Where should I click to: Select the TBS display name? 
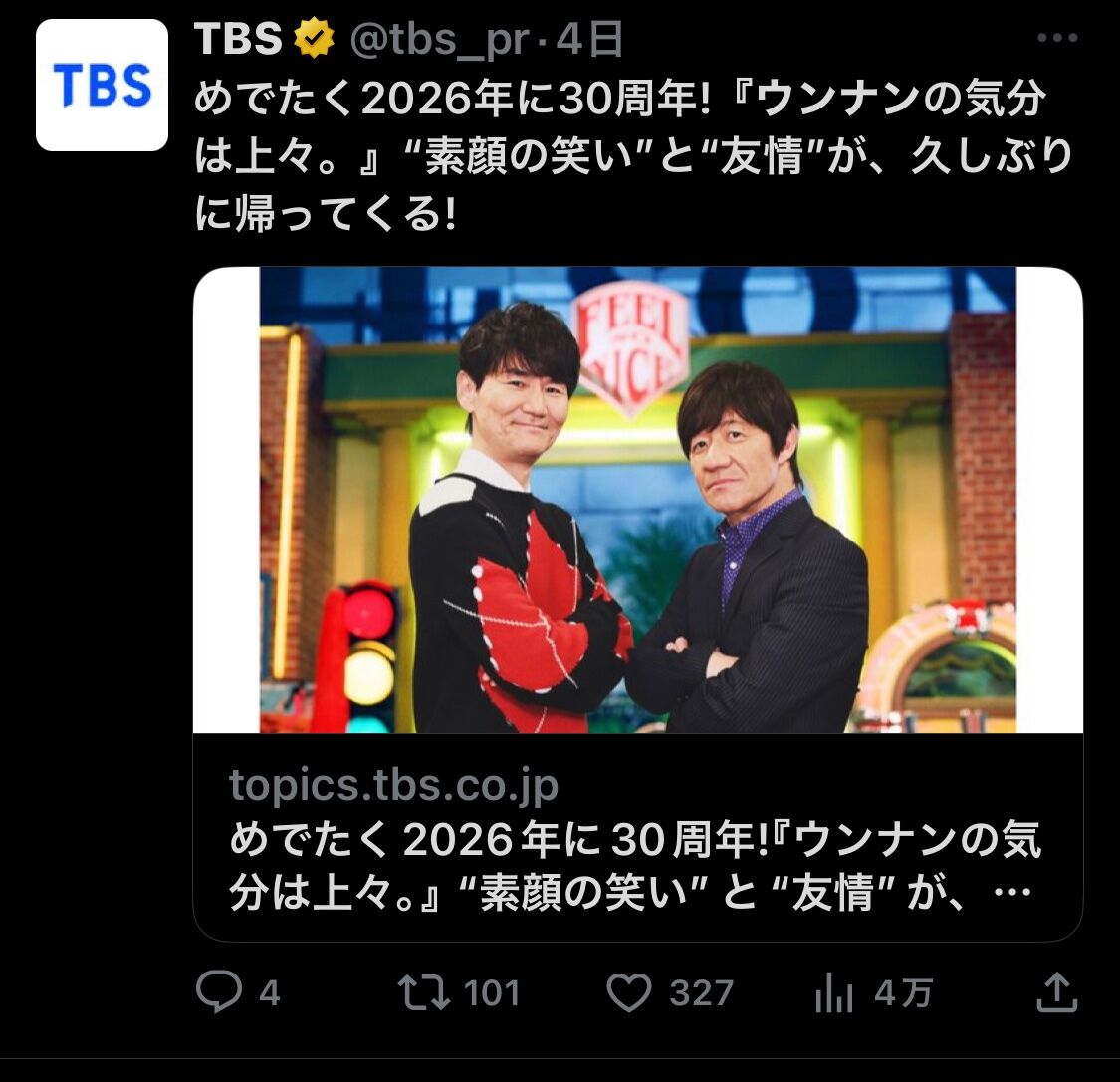(x=239, y=39)
